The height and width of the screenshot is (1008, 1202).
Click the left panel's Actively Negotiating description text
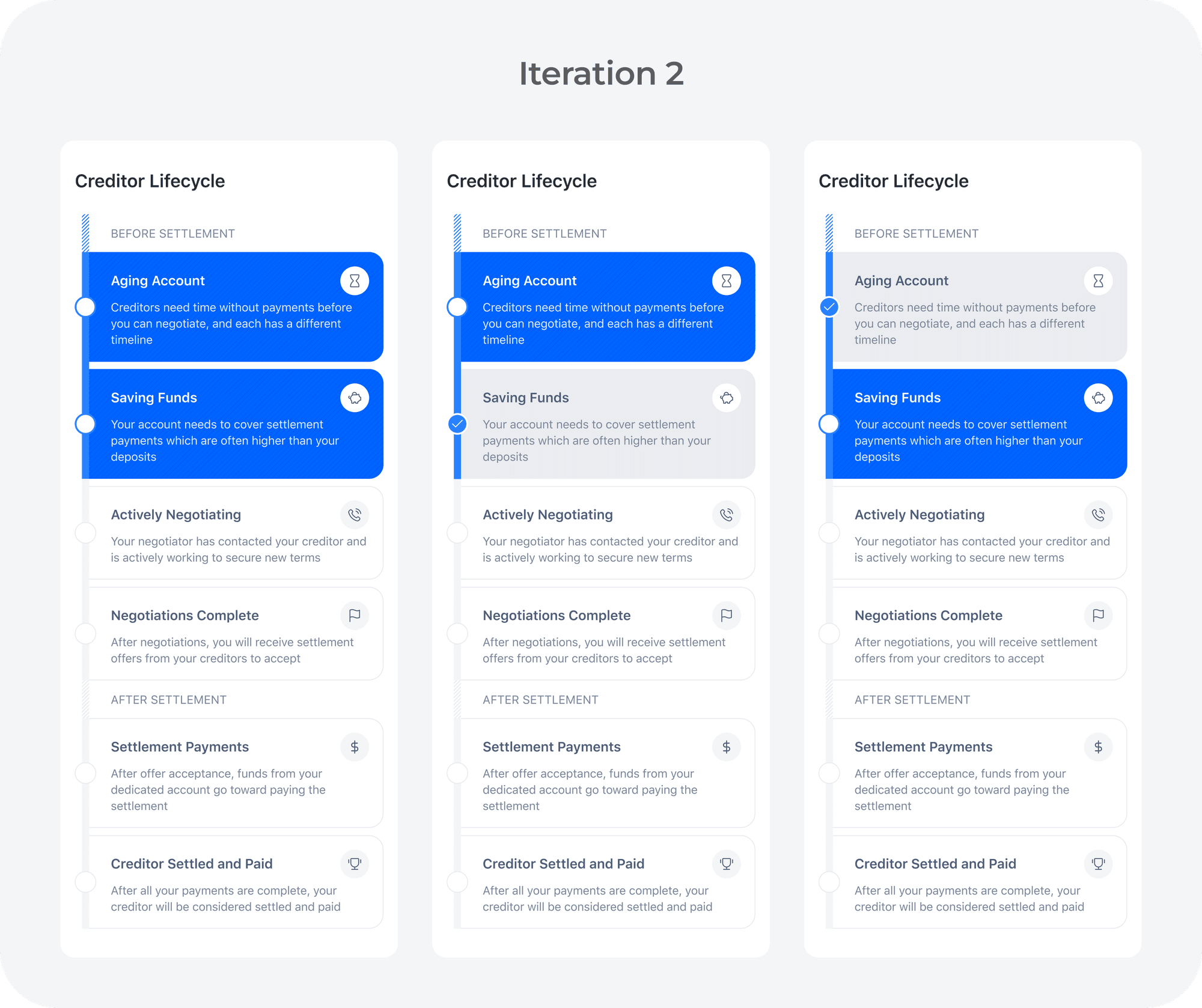tap(239, 549)
